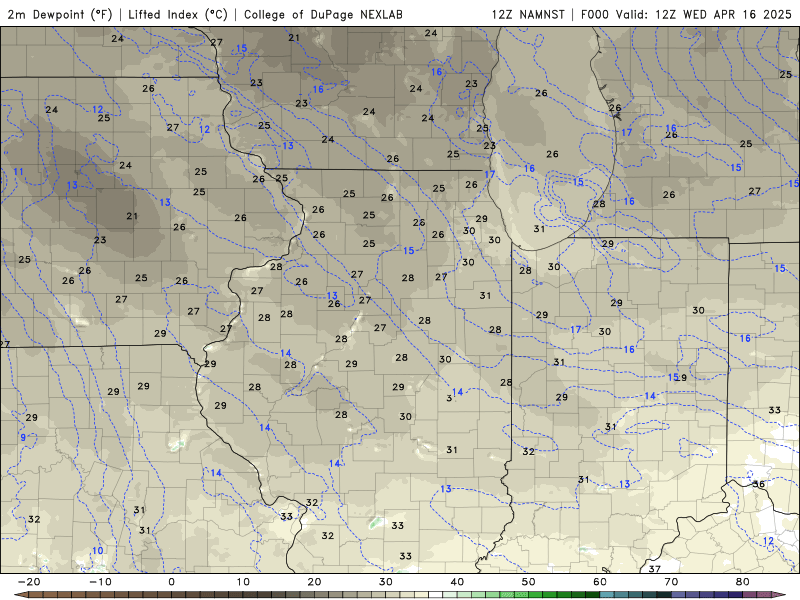Click the "50" color scale label
The width and height of the screenshot is (800, 600).
[x=529, y=582]
